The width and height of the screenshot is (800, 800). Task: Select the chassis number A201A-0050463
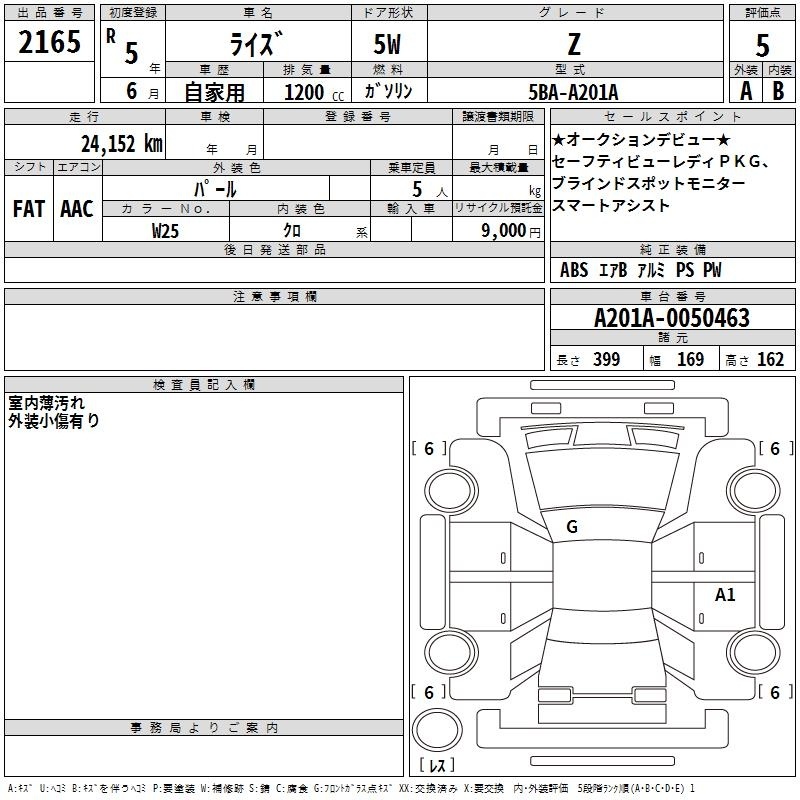(671, 319)
